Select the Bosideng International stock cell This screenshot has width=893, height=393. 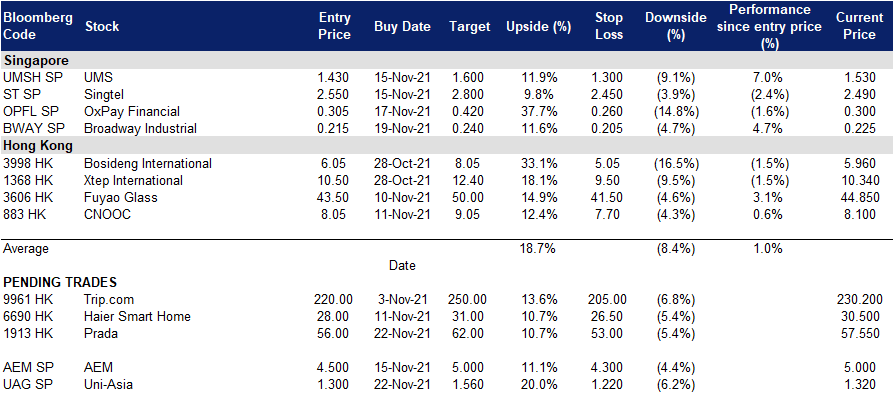148,163
